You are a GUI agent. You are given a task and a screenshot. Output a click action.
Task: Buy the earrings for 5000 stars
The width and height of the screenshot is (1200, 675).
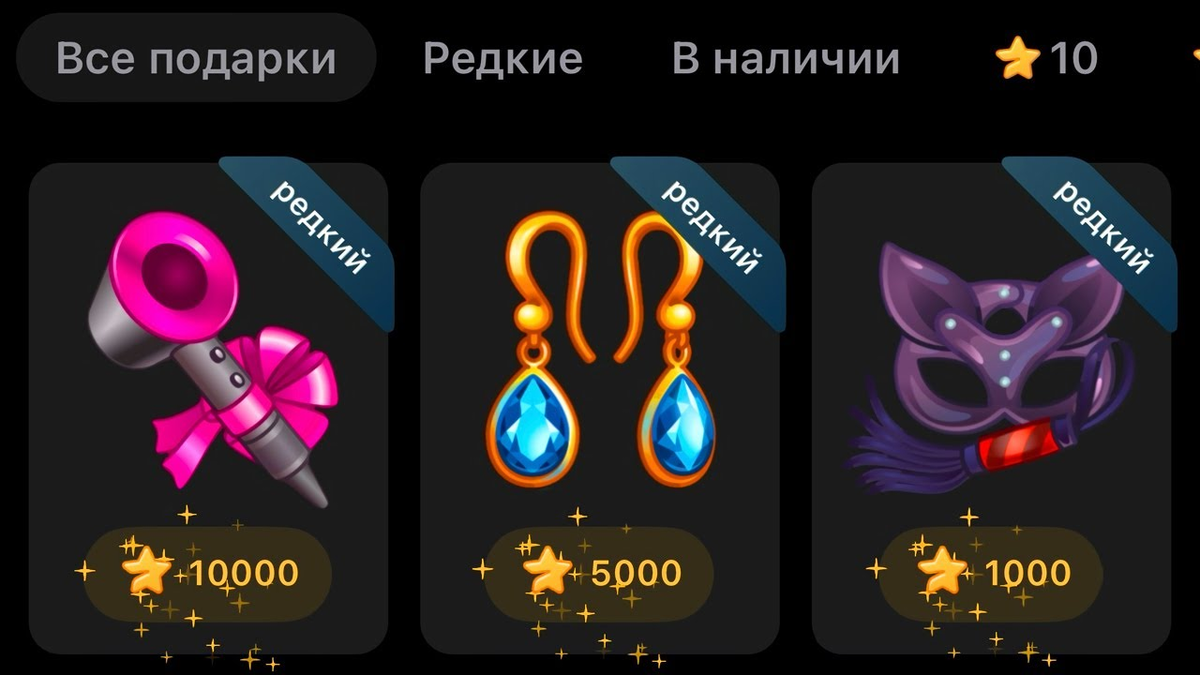tap(599, 572)
